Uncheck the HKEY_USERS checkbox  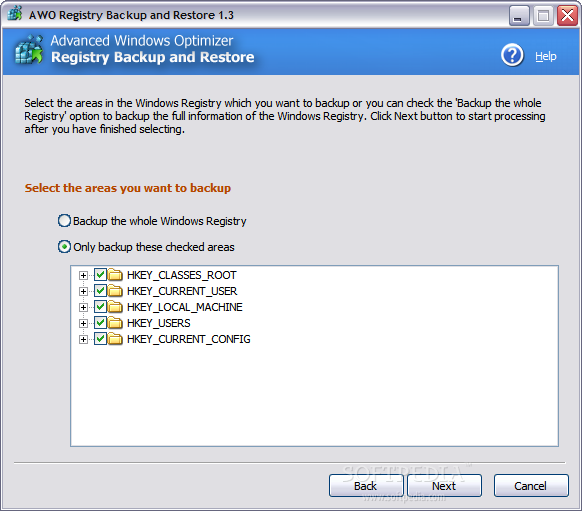100,322
